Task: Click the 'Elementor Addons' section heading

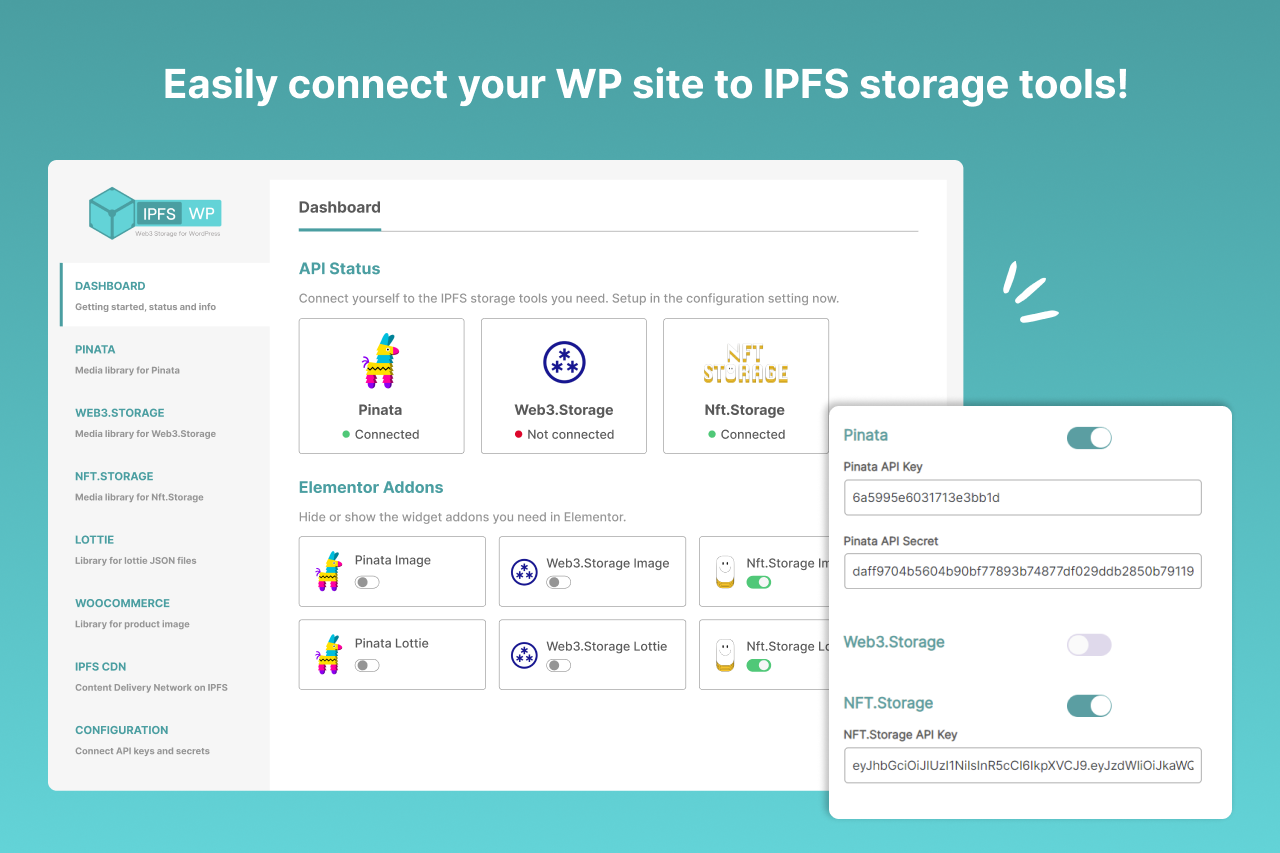Action: pyautogui.click(x=371, y=488)
